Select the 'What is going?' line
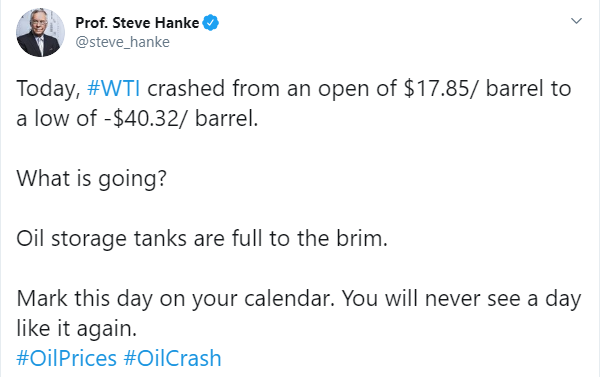This screenshot has height=377, width=602. [x=91, y=179]
